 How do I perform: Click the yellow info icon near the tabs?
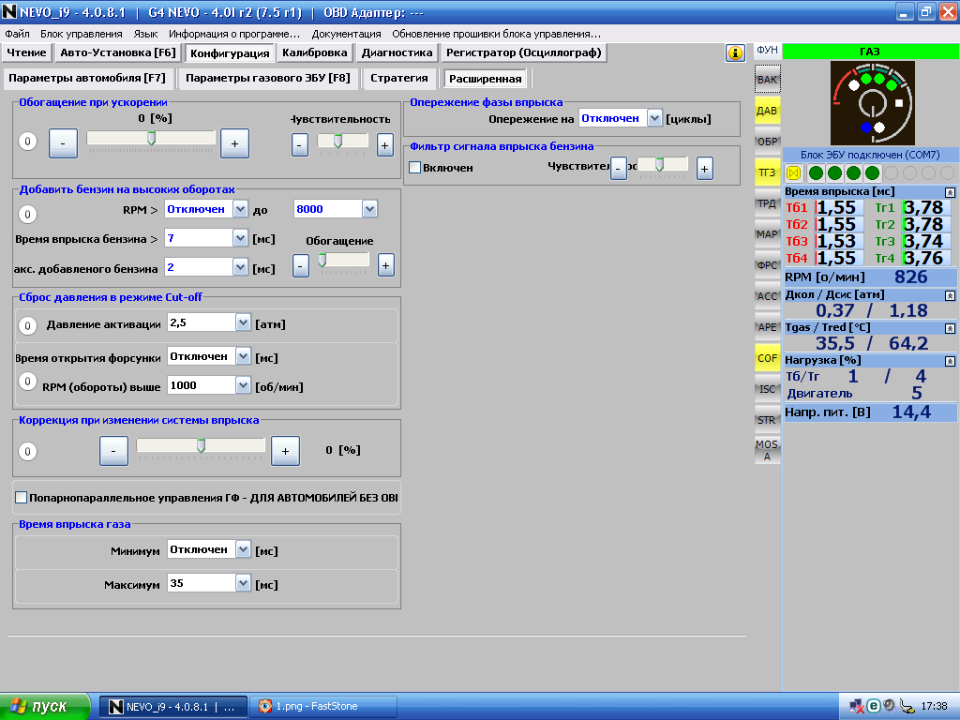tap(737, 52)
